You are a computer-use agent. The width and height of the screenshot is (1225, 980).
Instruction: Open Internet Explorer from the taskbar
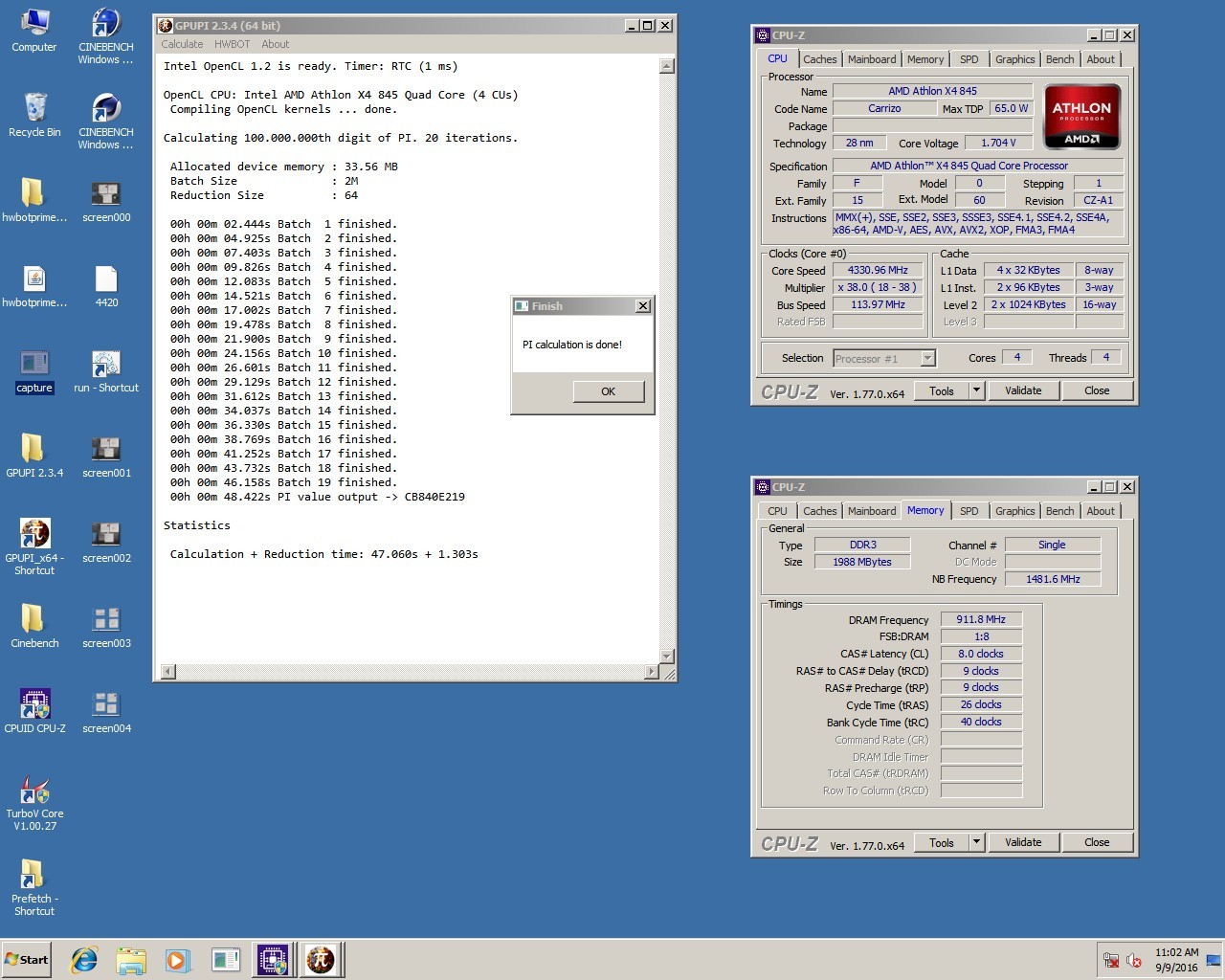point(84,960)
